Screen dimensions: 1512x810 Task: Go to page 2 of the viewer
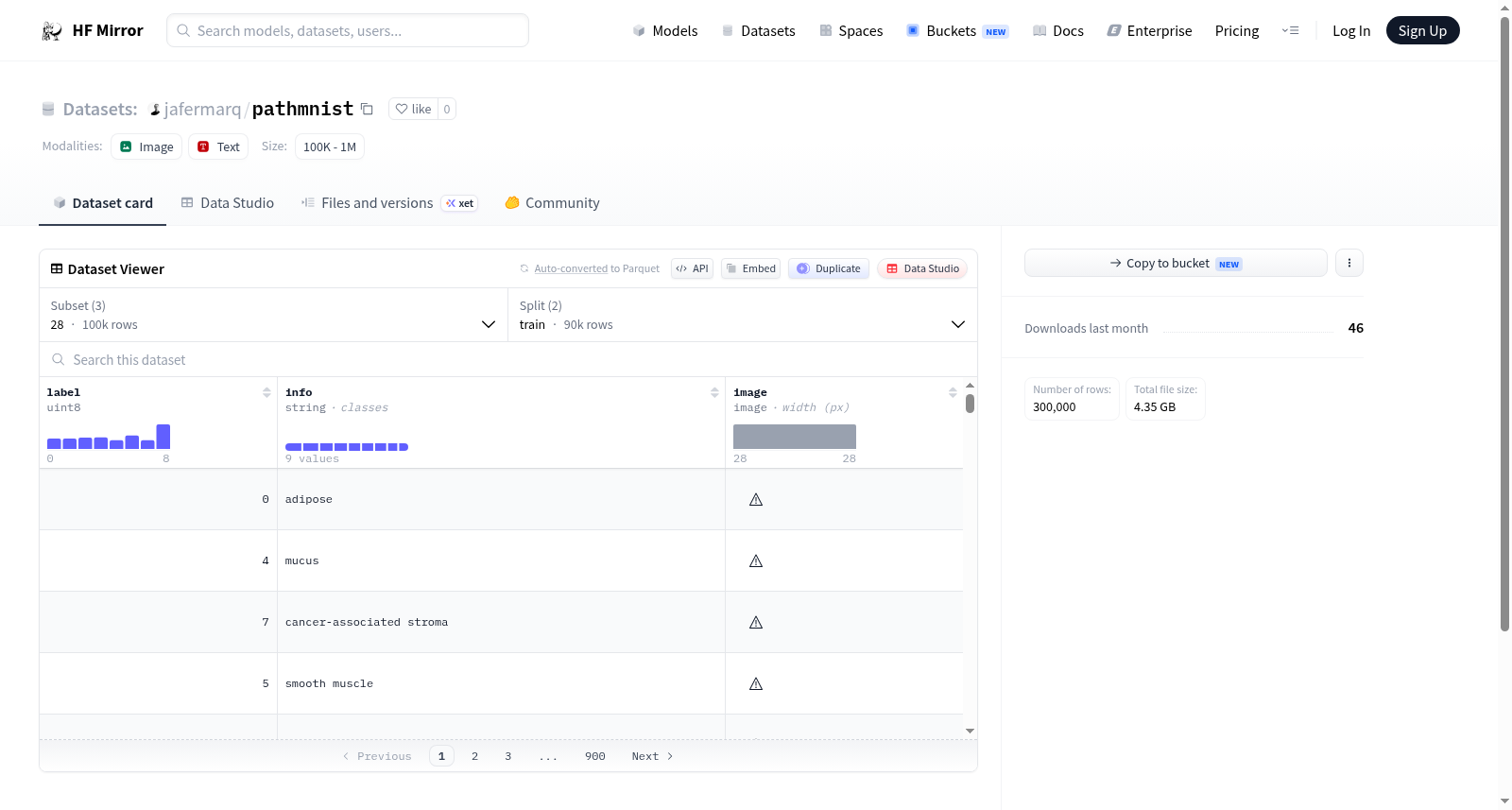(x=475, y=756)
